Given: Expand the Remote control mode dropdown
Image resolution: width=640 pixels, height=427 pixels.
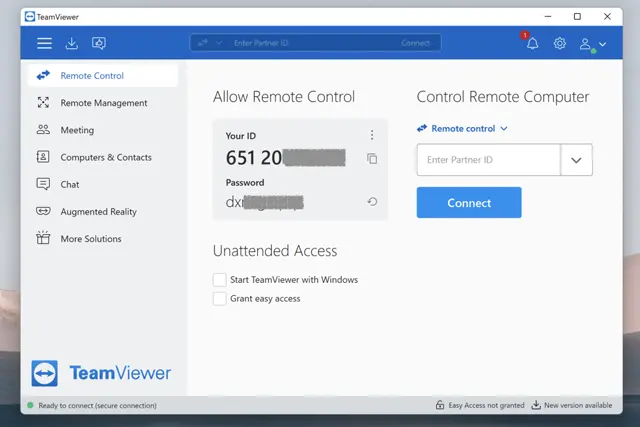Looking at the screenshot, I should pyautogui.click(x=462, y=128).
